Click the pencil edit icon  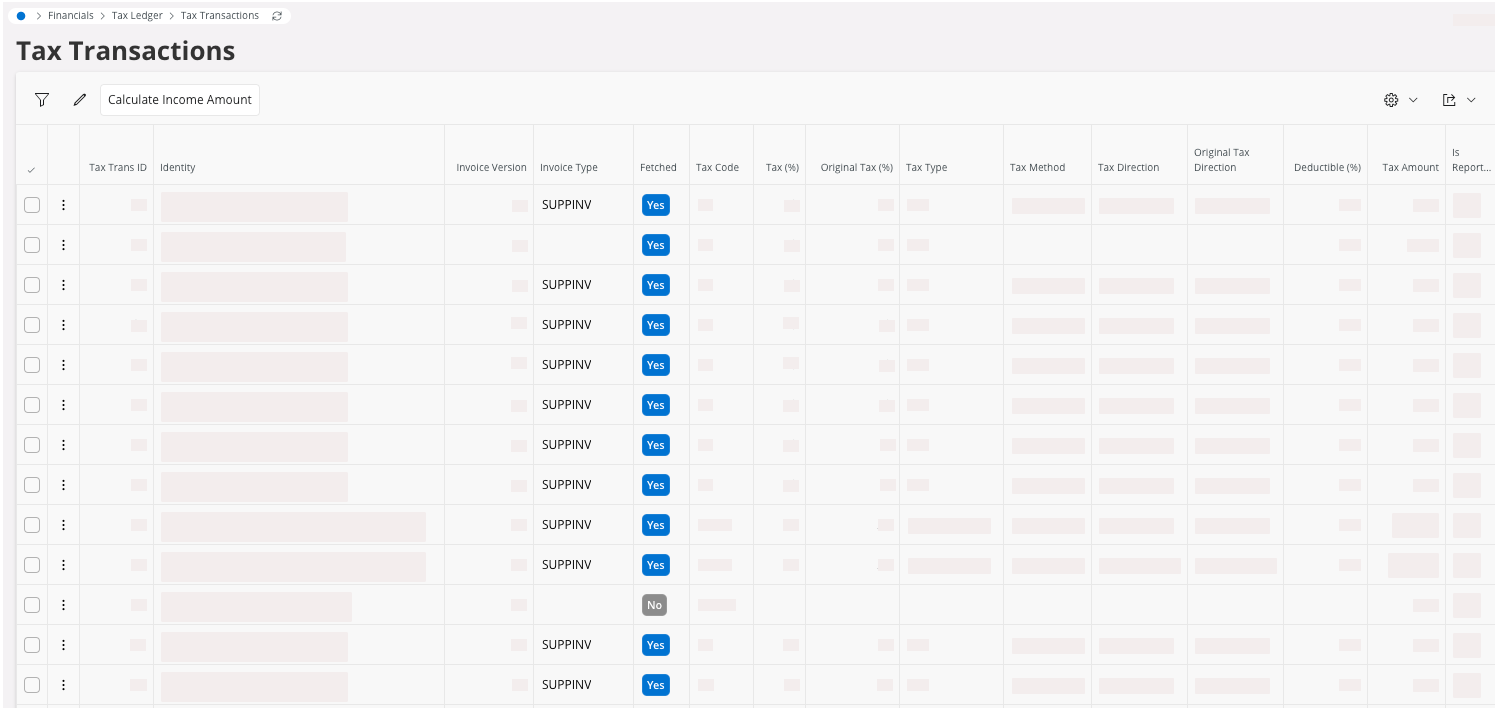pos(80,100)
